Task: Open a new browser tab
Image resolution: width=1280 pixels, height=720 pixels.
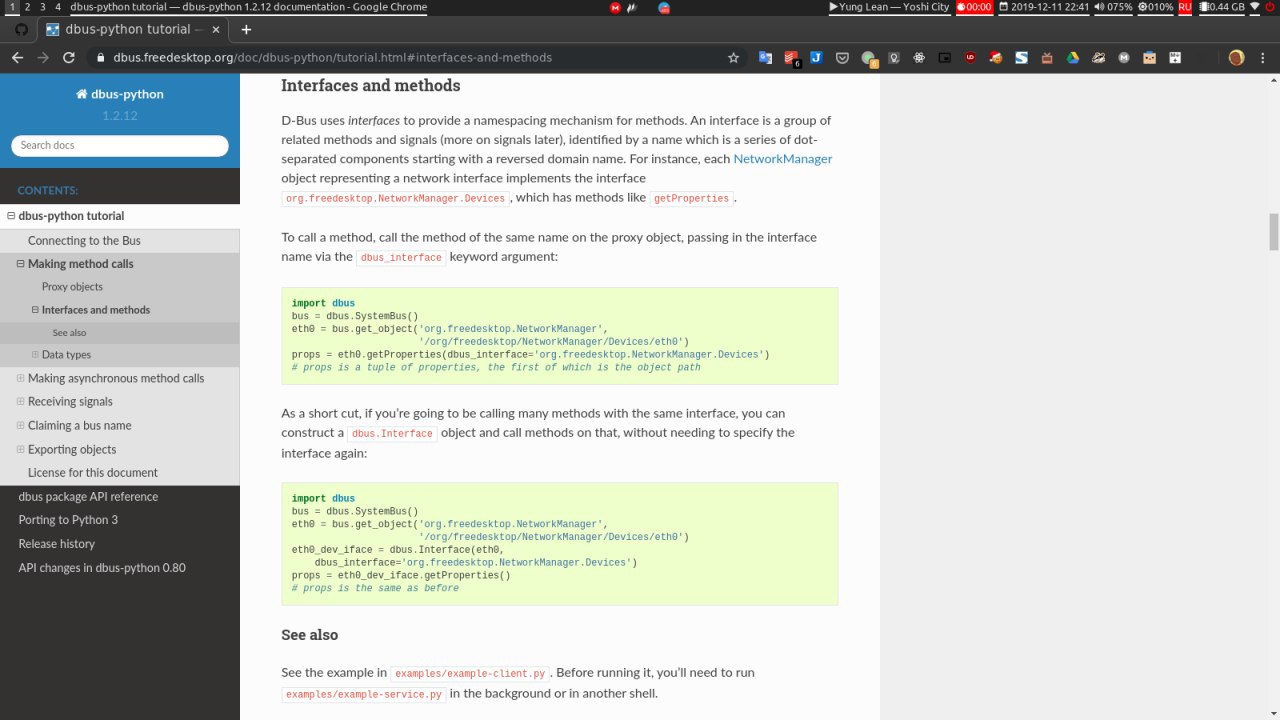Action: click(x=246, y=30)
